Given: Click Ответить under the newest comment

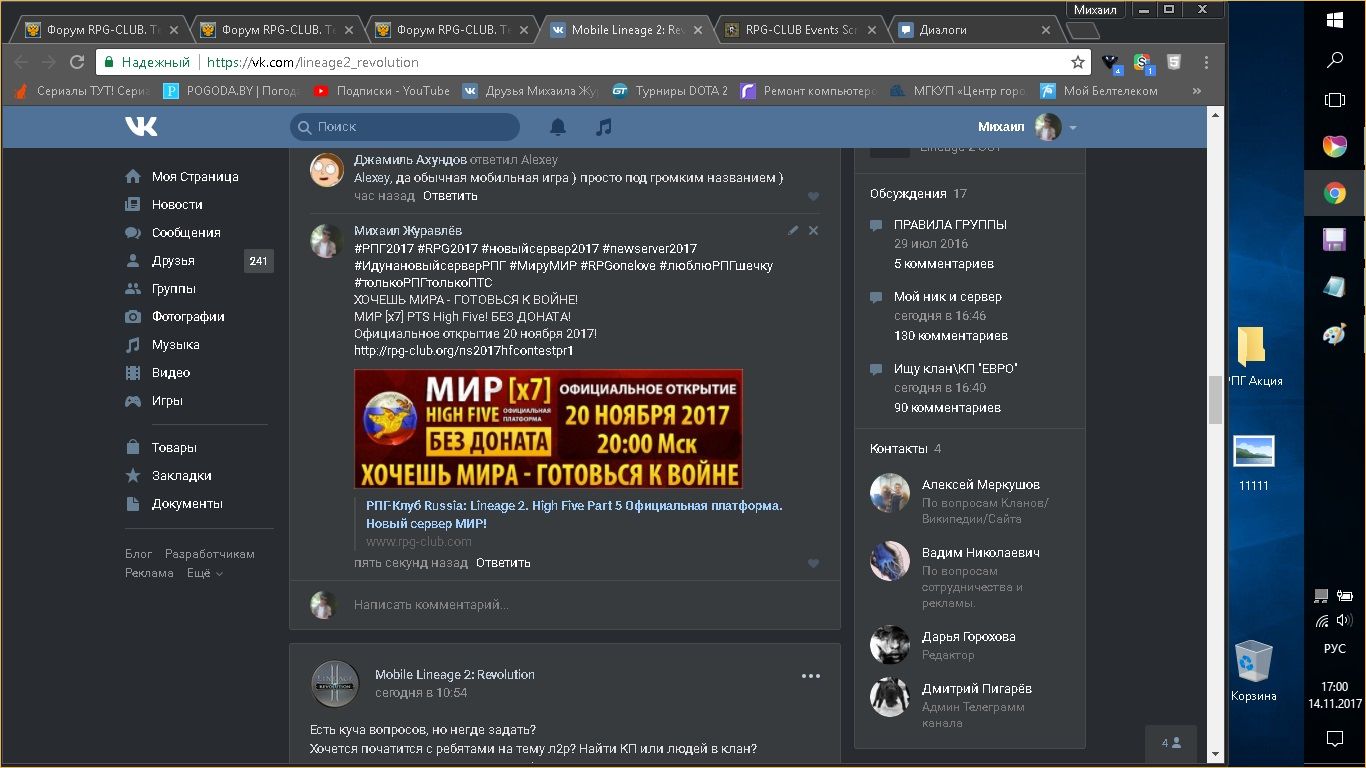Looking at the screenshot, I should pos(503,563).
